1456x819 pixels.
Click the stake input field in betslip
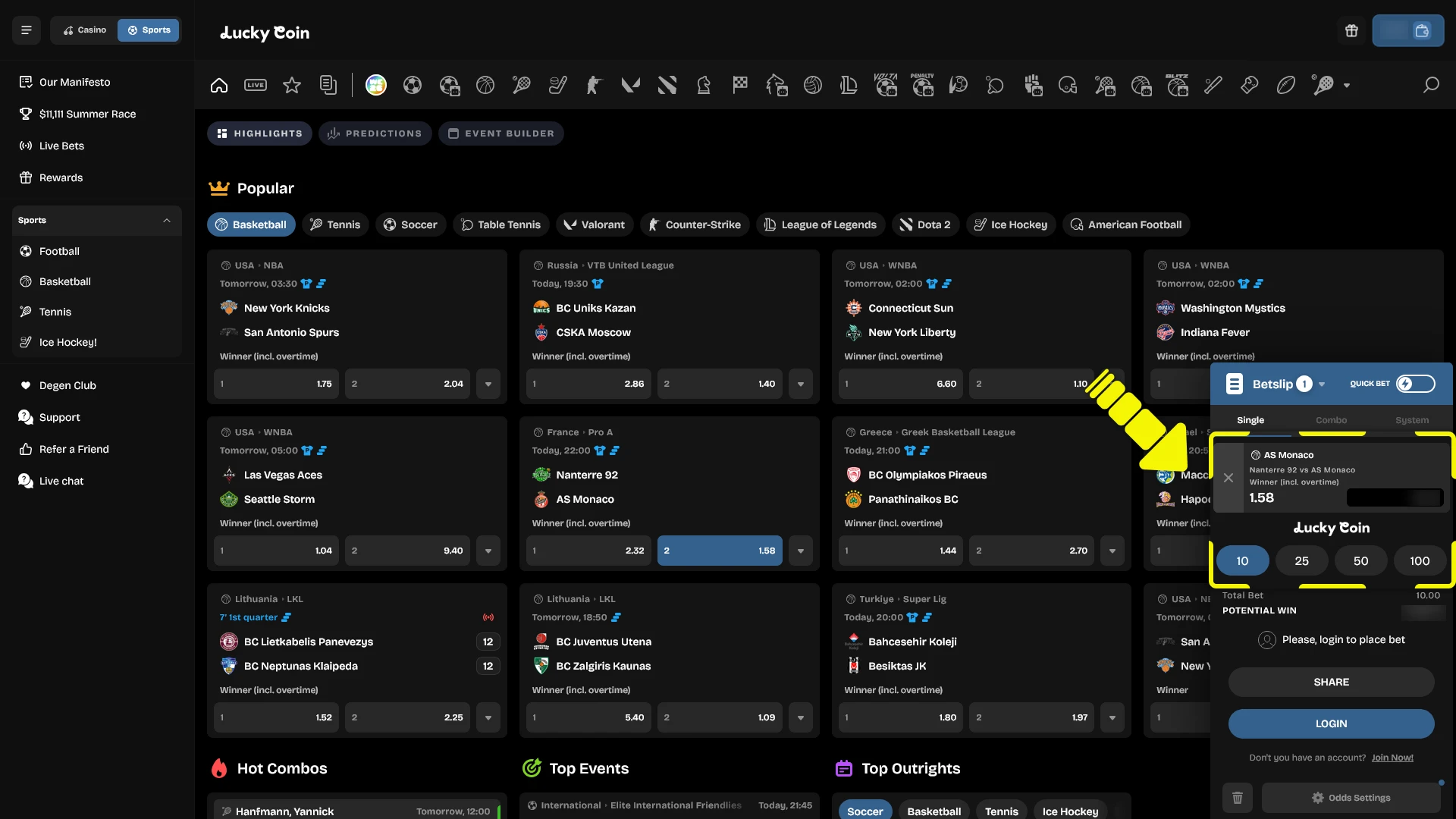pyautogui.click(x=1395, y=498)
